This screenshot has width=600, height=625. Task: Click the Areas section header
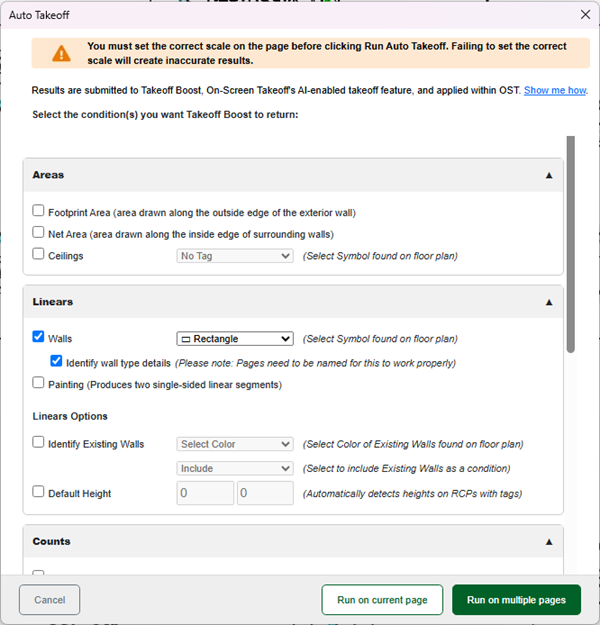coord(293,175)
